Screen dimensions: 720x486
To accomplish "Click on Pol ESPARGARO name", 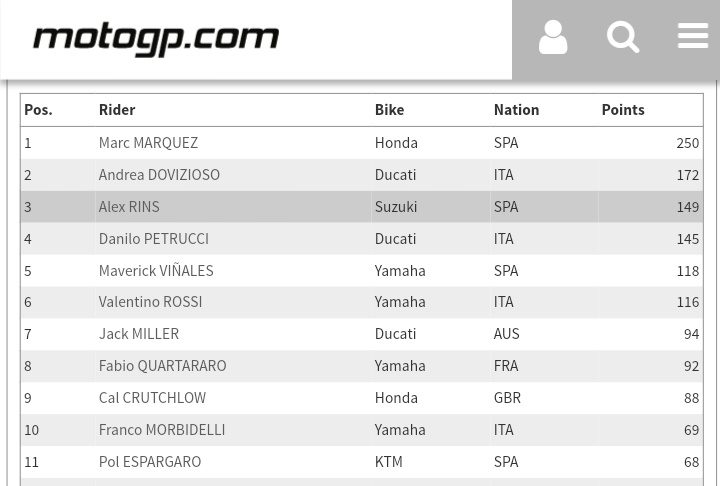I will coord(150,462).
